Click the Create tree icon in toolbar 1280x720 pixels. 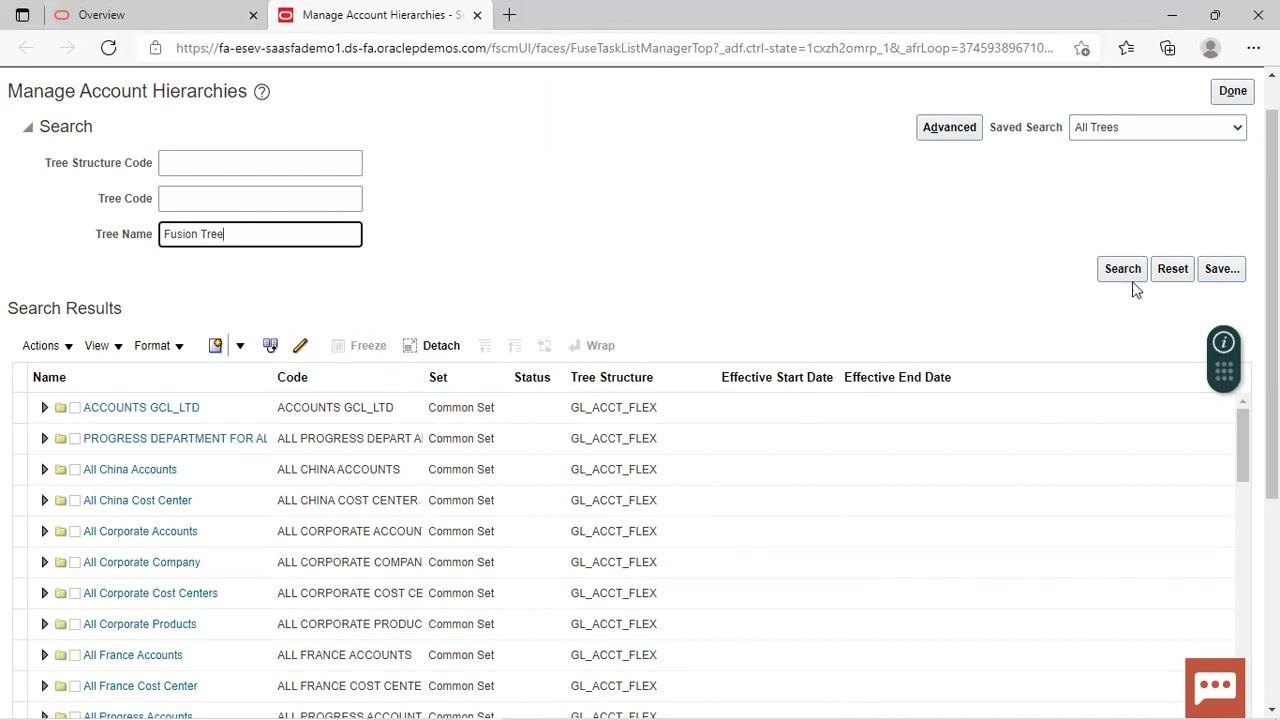pyautogui.click(x=215, y=345)
